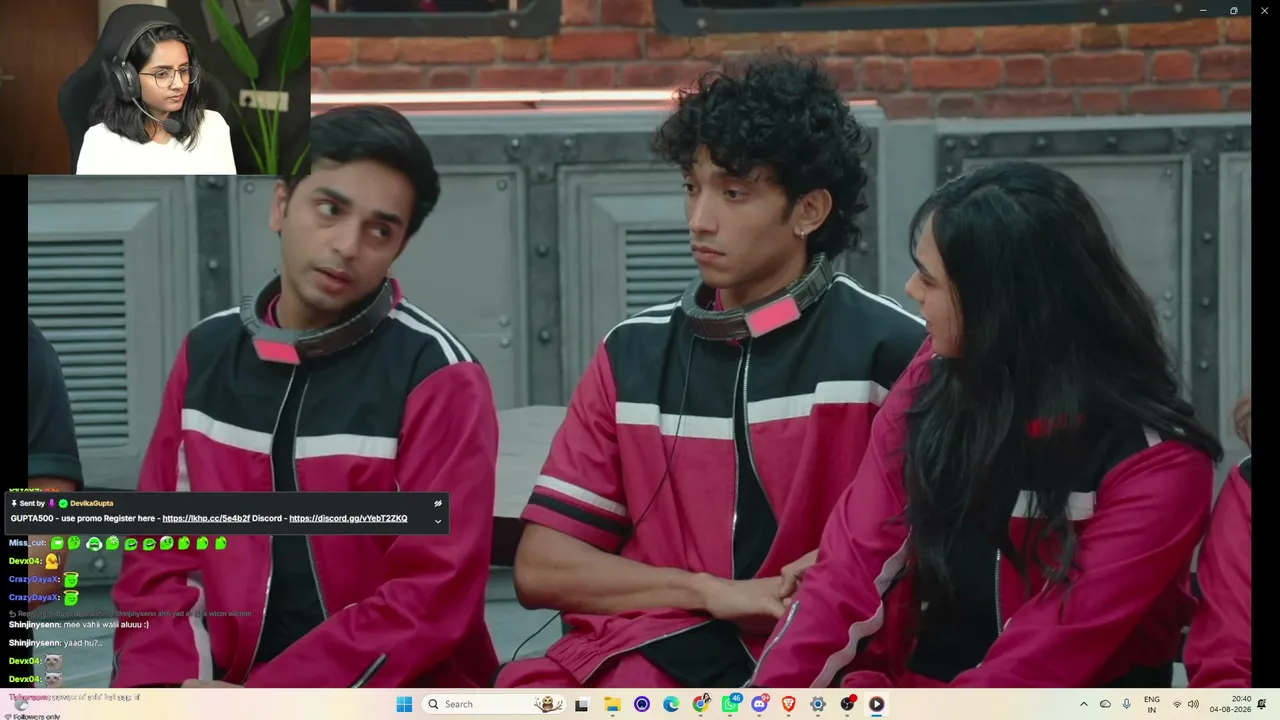Launch Brave browser from the taskbar

tap(788, 704)
